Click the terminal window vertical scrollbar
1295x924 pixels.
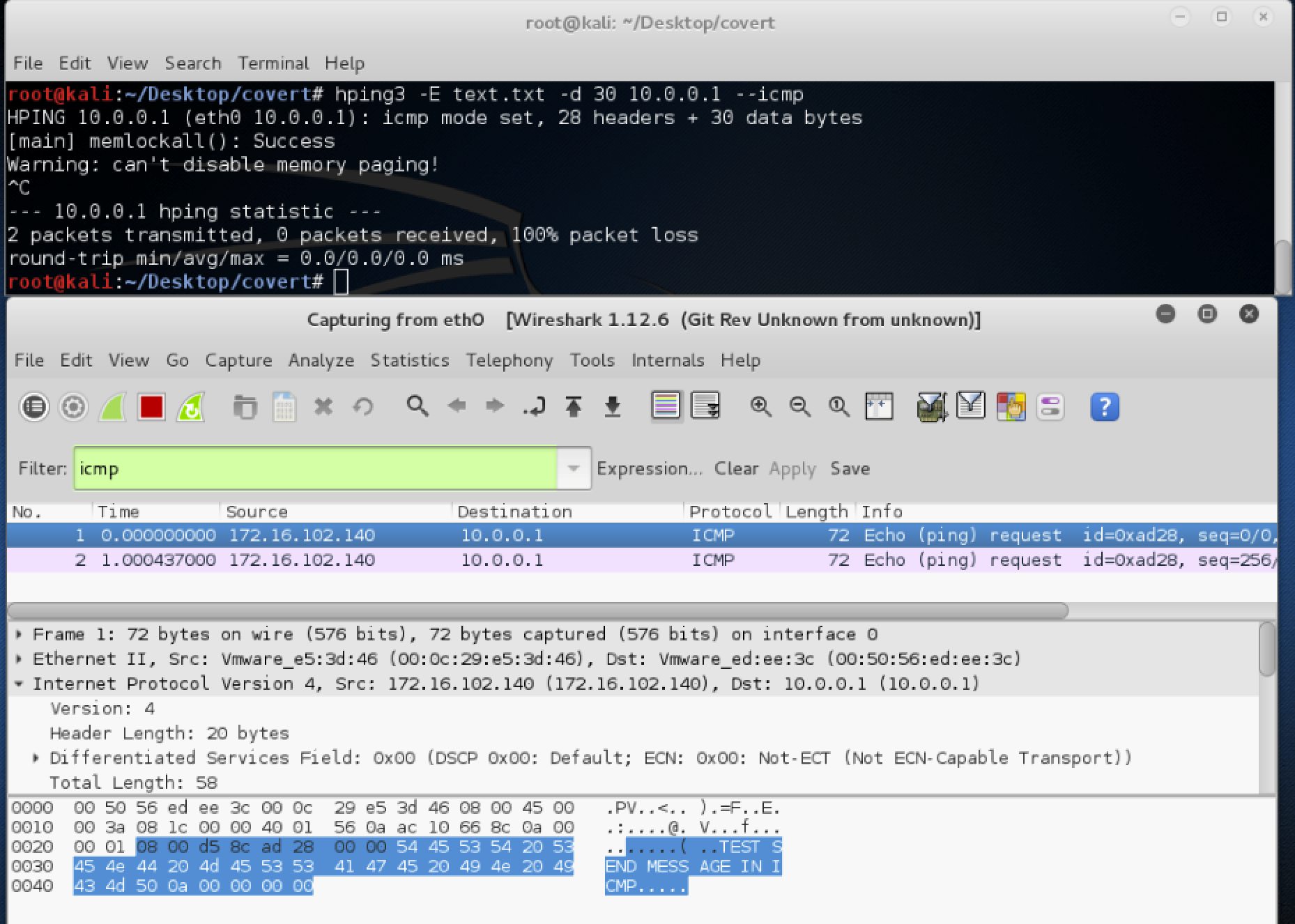tap(1283, 268)
